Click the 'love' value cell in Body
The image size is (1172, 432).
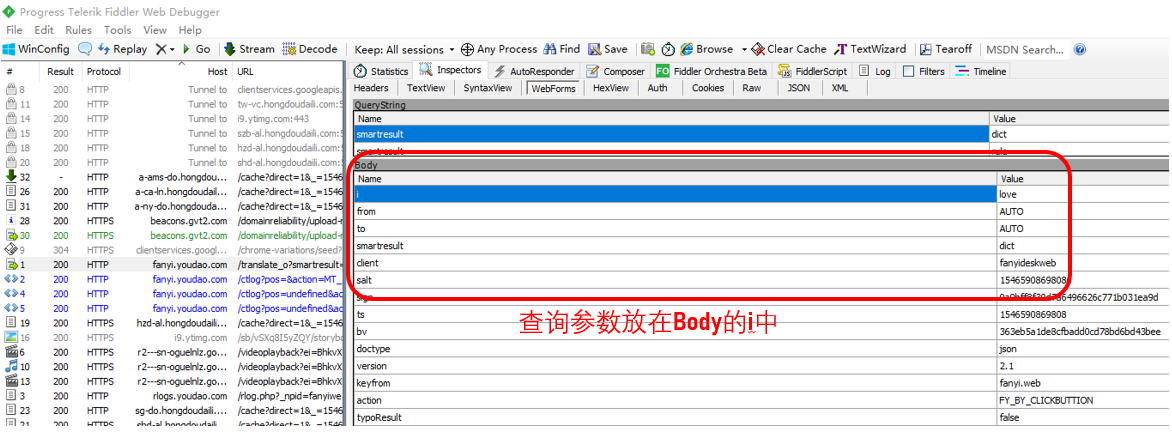point(1084,194)
